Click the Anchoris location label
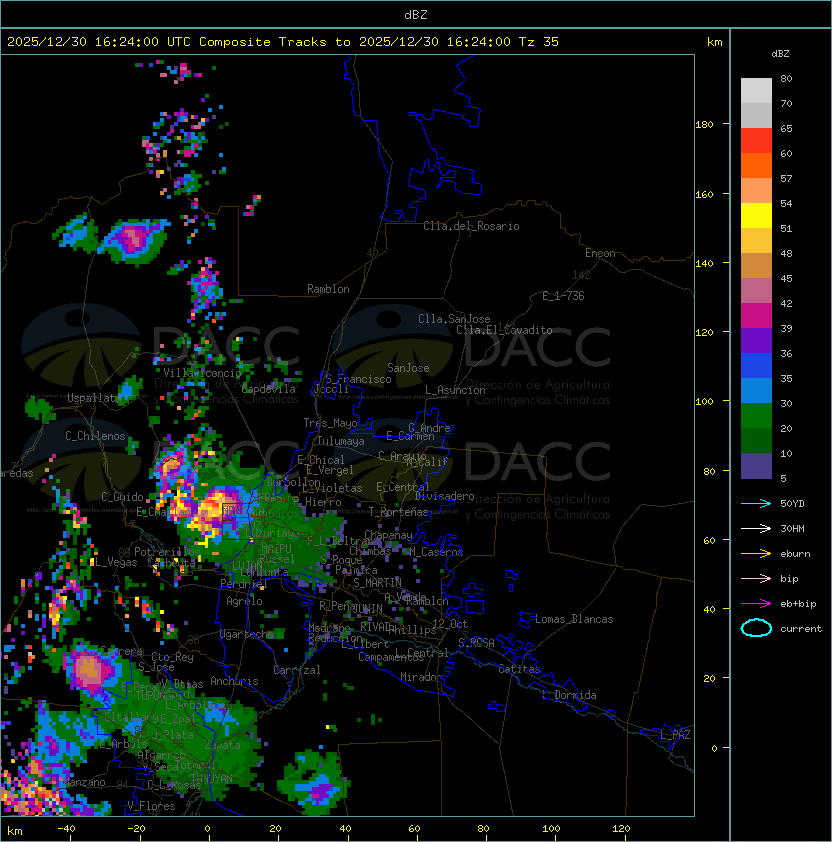832x842 pixels. [x=234, y=681]
